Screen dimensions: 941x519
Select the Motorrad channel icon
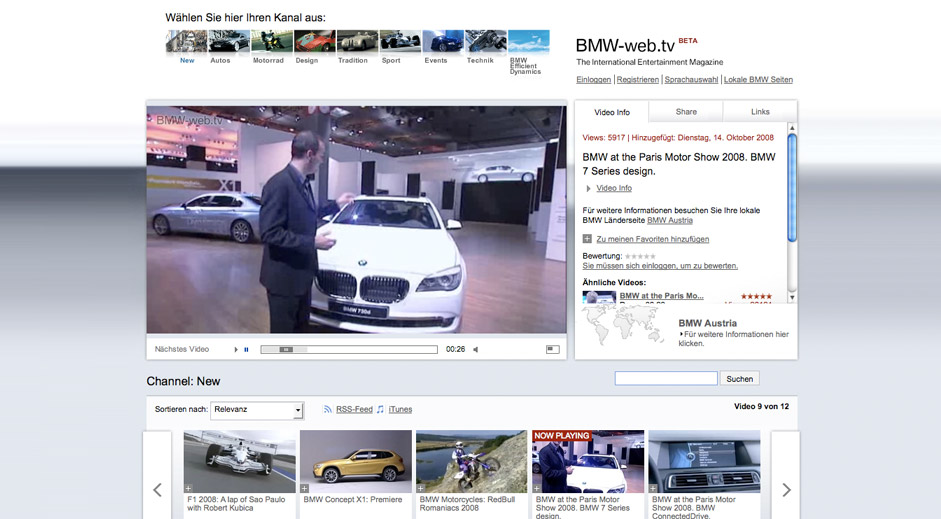tap(272, 41)
